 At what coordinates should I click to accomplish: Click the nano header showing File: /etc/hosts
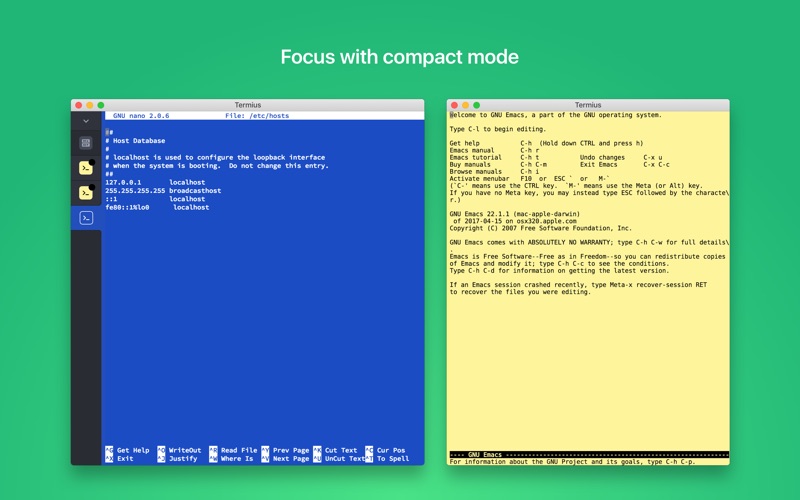[x=257, y=116]
